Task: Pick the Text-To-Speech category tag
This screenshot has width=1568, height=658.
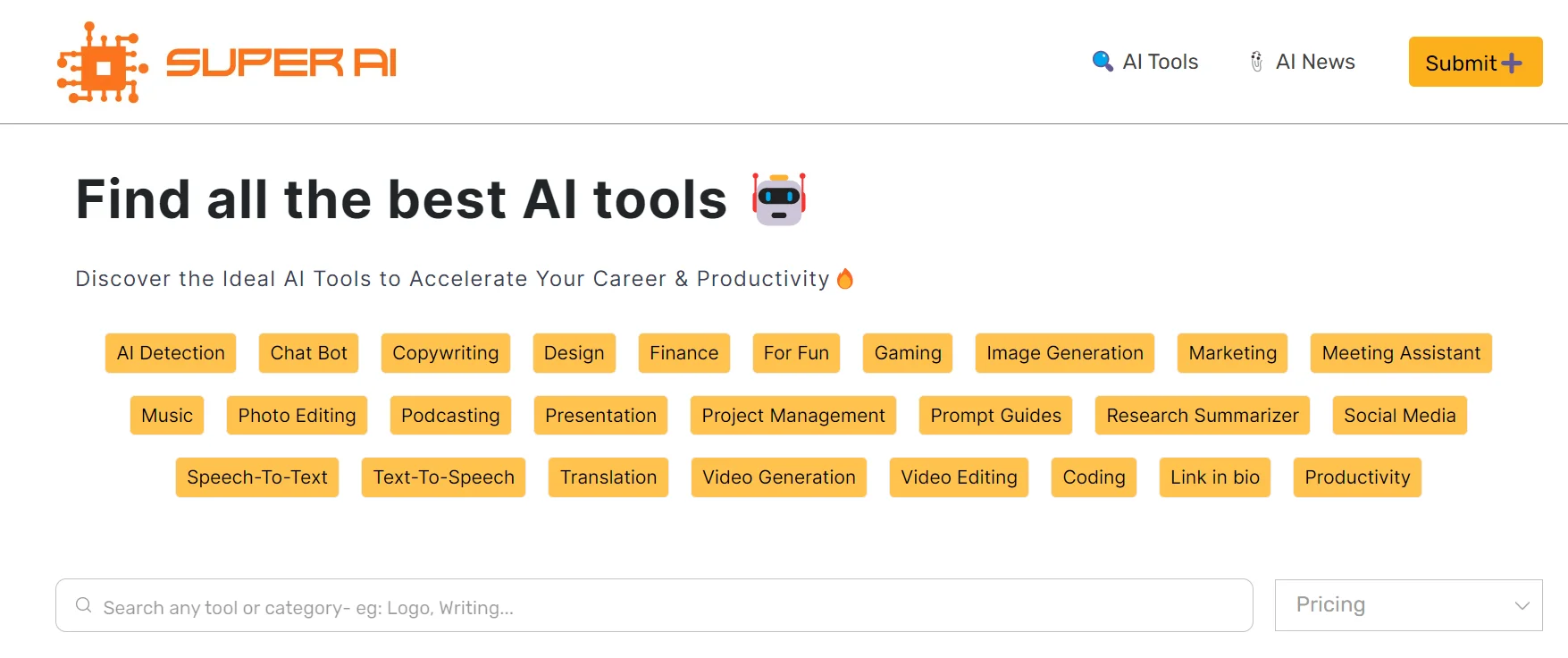Action: point(443,477)
